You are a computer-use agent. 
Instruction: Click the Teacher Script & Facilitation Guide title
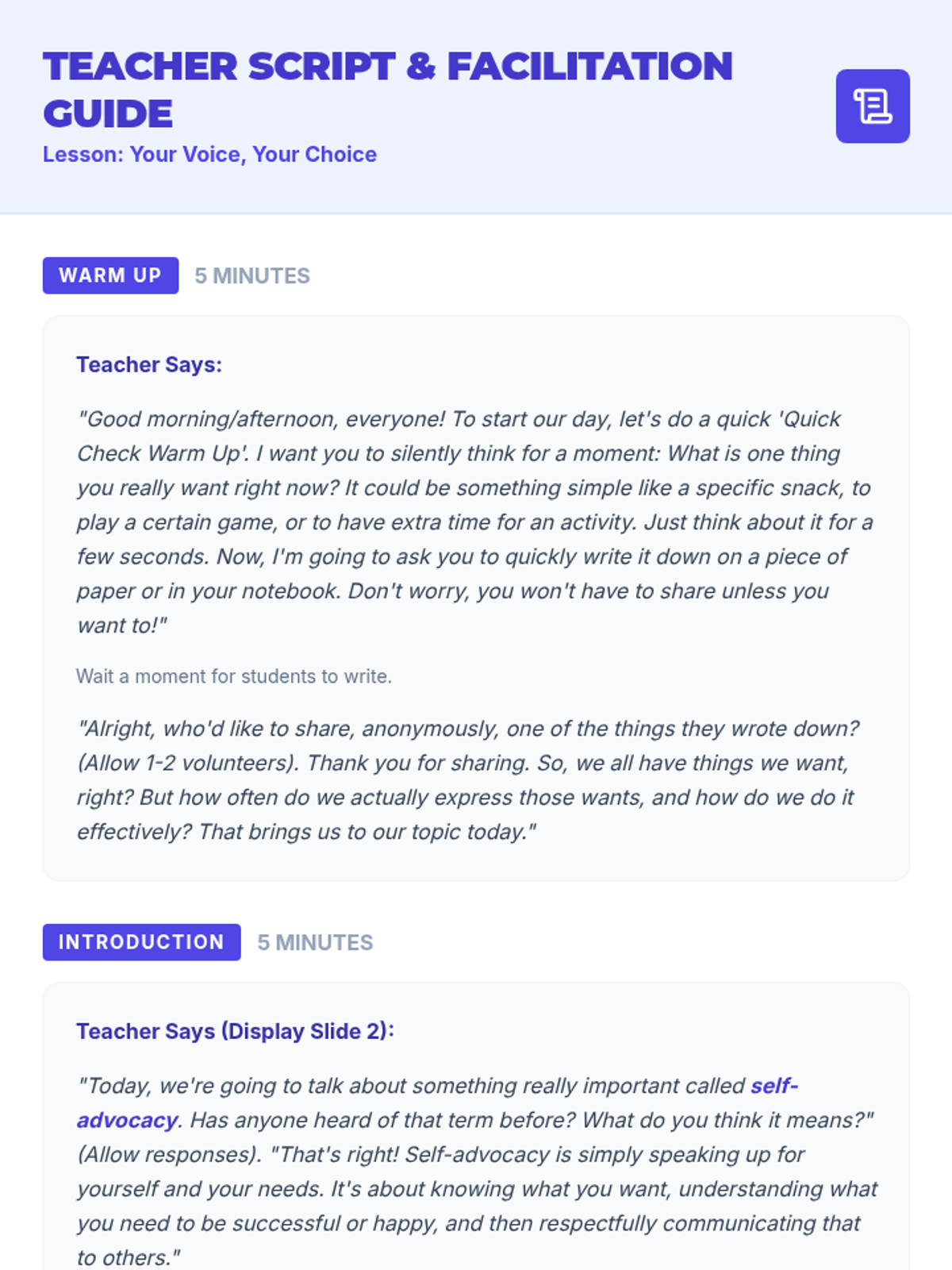387,67
